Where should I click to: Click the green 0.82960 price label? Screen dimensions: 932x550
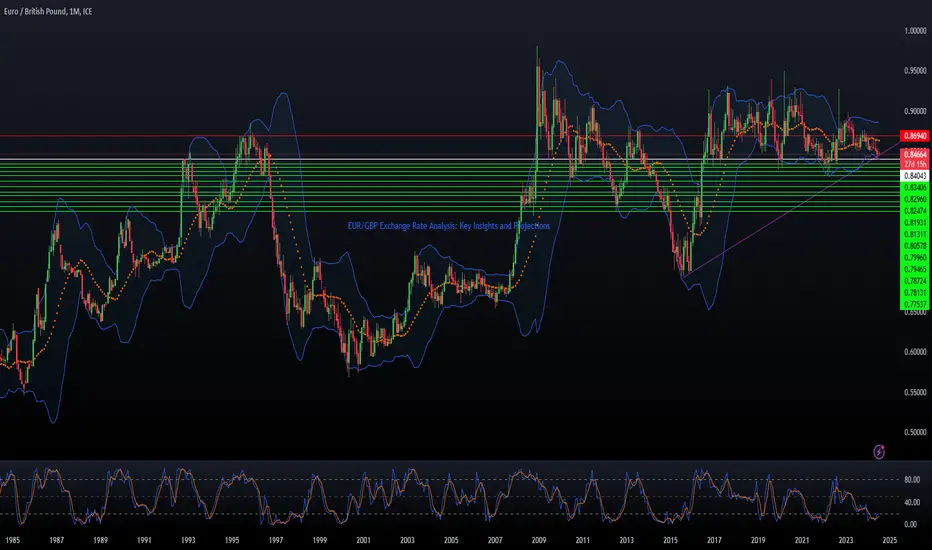(915, 199)
